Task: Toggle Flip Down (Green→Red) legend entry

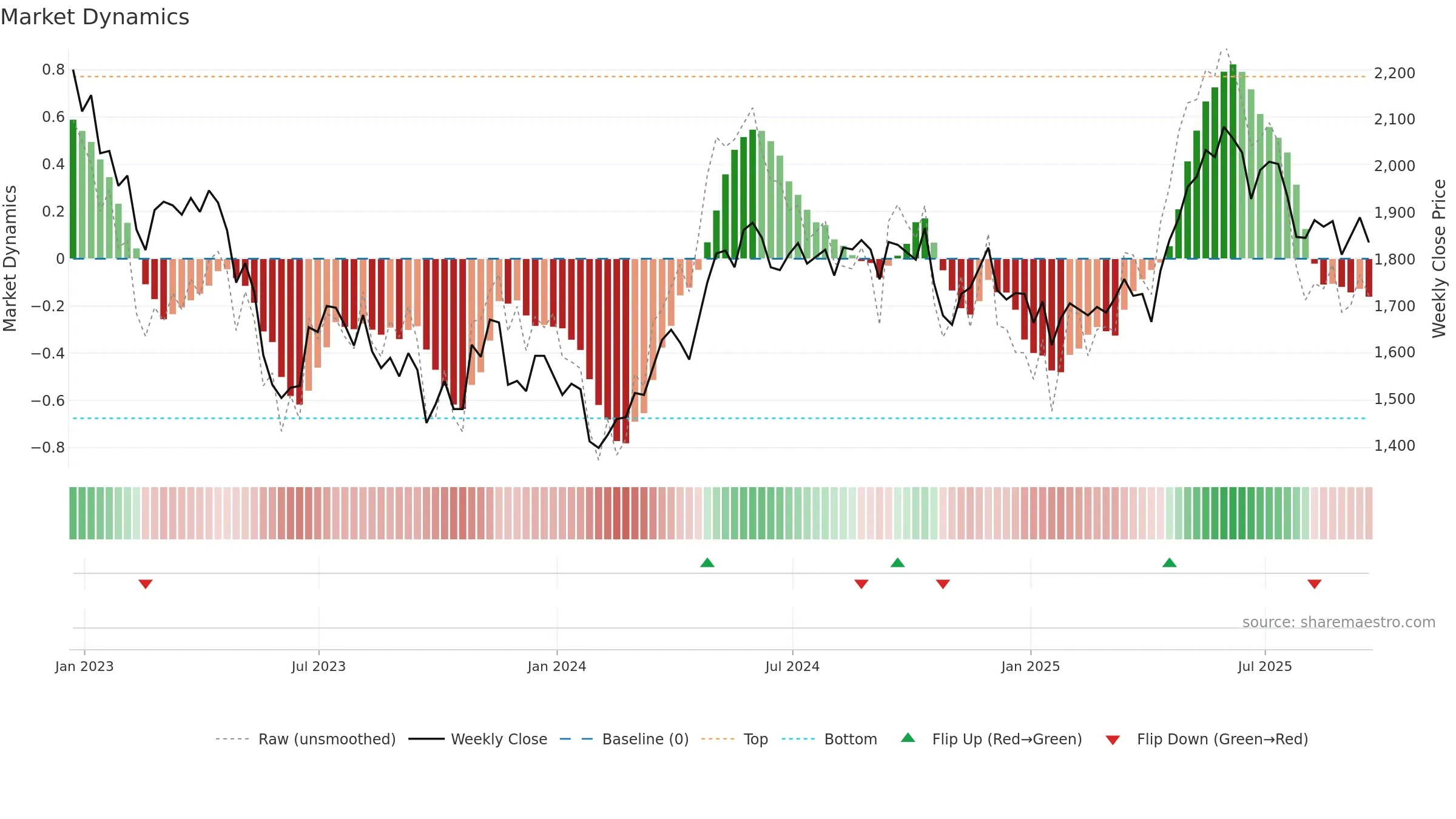Action: (1207, 739)
